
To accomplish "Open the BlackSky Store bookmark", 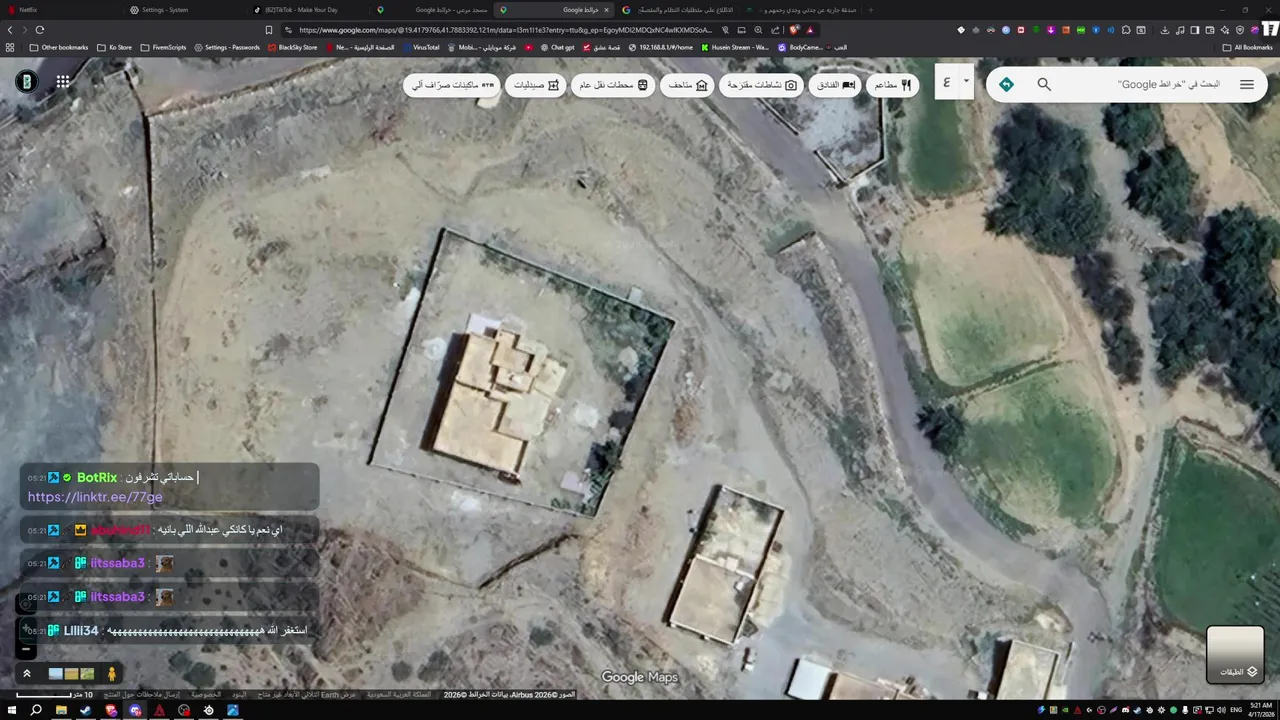I will pyautogui.click(x=293, y=47).
